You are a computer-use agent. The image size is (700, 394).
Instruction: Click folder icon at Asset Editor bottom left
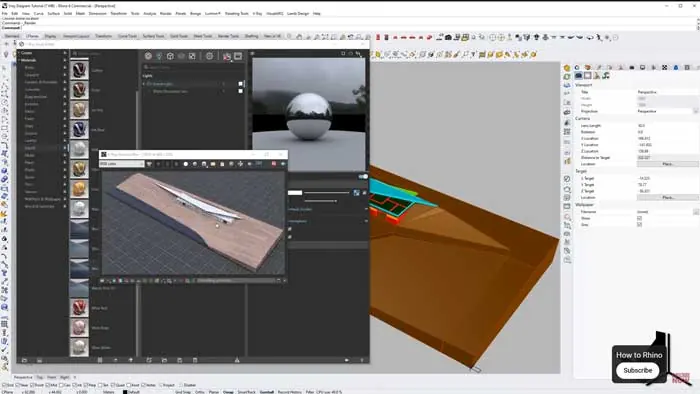pyautogui.click(x=25, y=360)
